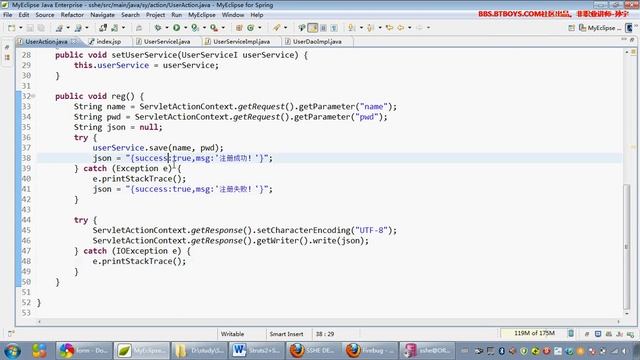
Task: Open dropdown beside the red external tools icon
Action: pyautogui.click(x=223, y=28)
